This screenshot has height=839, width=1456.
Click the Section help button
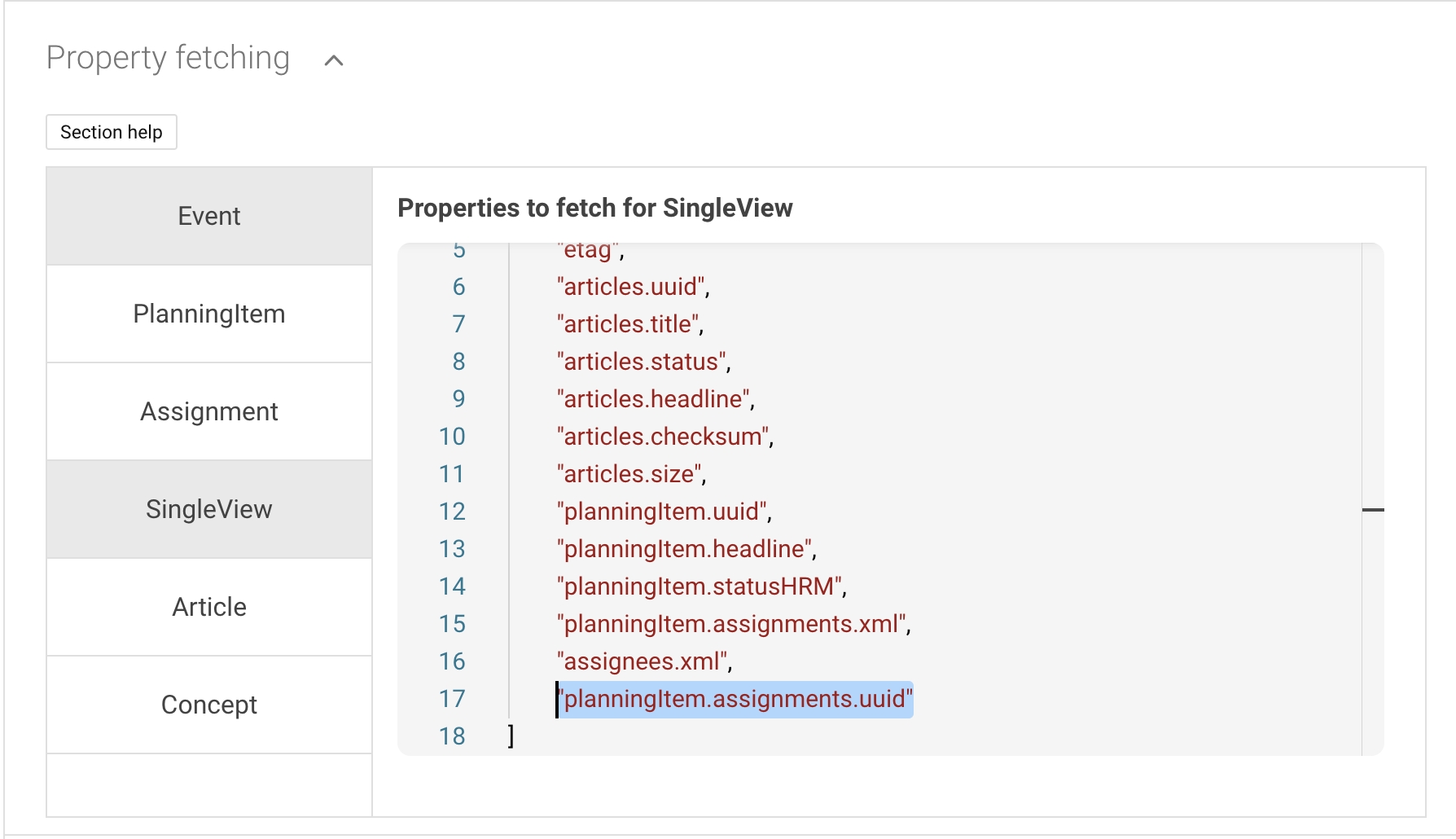tap(112, 132)
